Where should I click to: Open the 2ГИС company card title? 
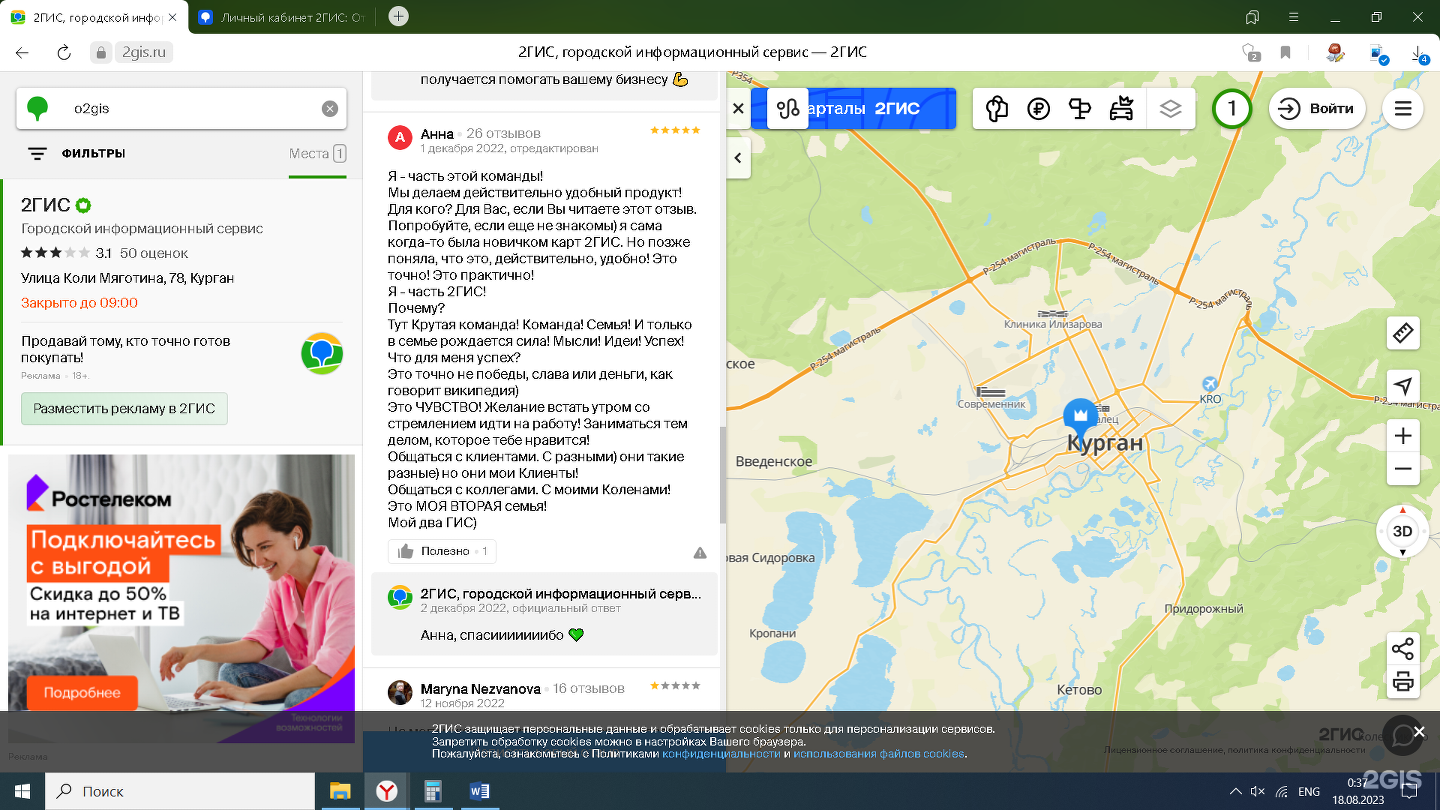pos(46,205)
